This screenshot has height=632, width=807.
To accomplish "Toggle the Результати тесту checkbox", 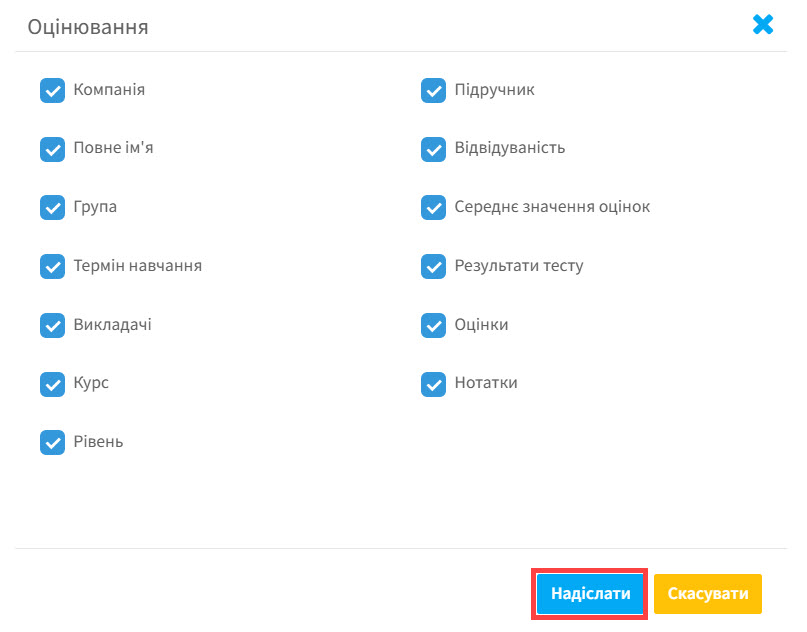I will pos(433,267).
